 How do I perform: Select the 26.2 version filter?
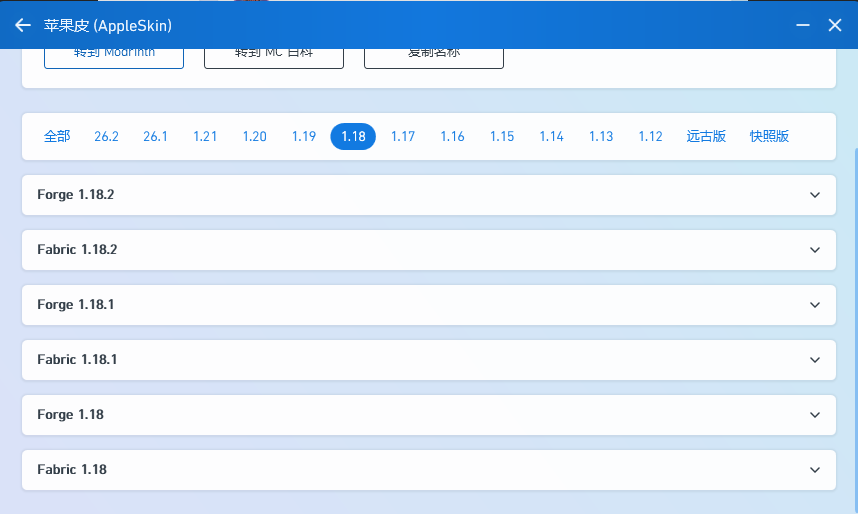click(x=106, y=136)
